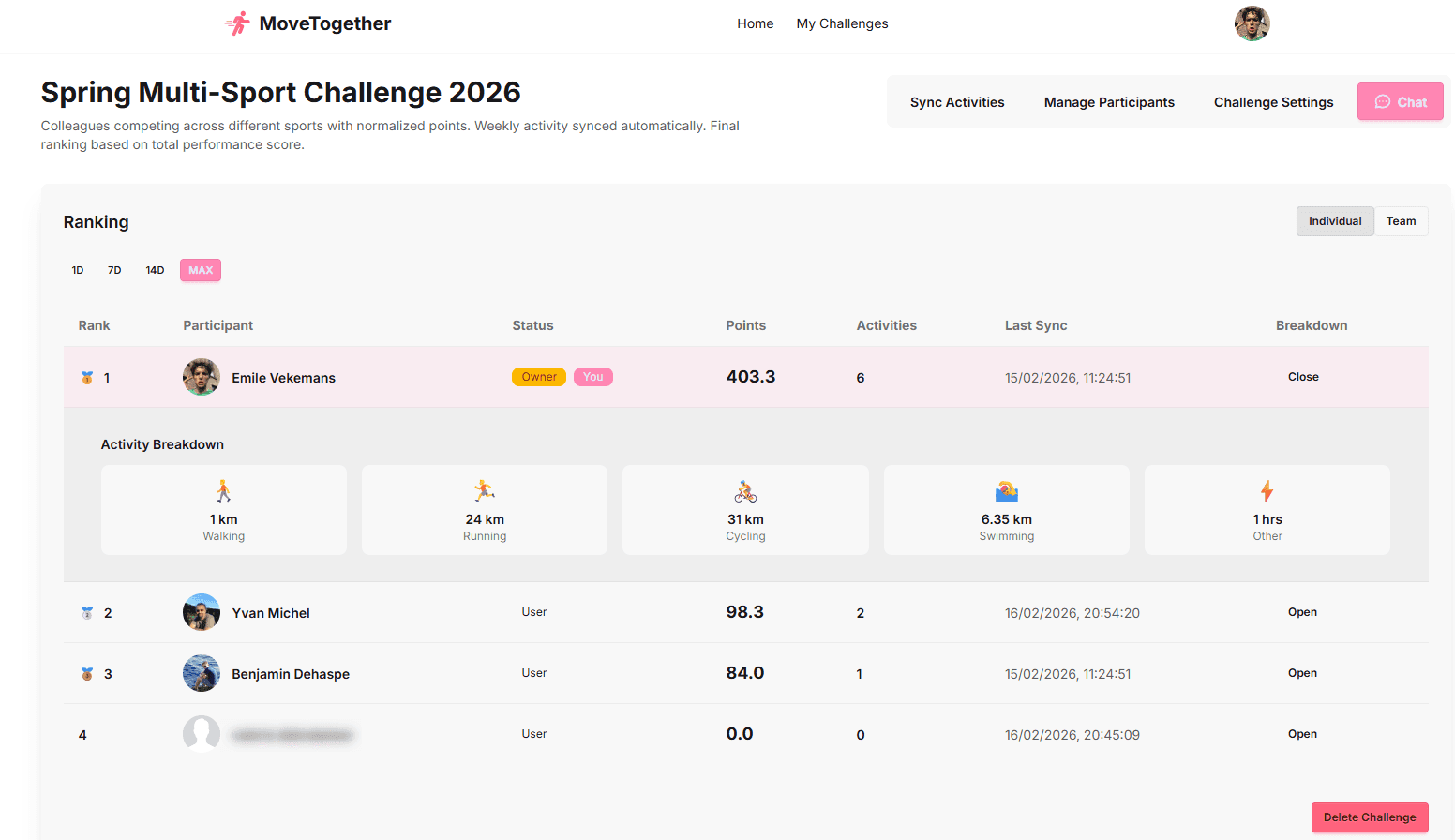Click the chat bubble icon on the Chat button
Image resolution: width=1455 pixels, height=840 pixels.
(x=1383, y=101)
